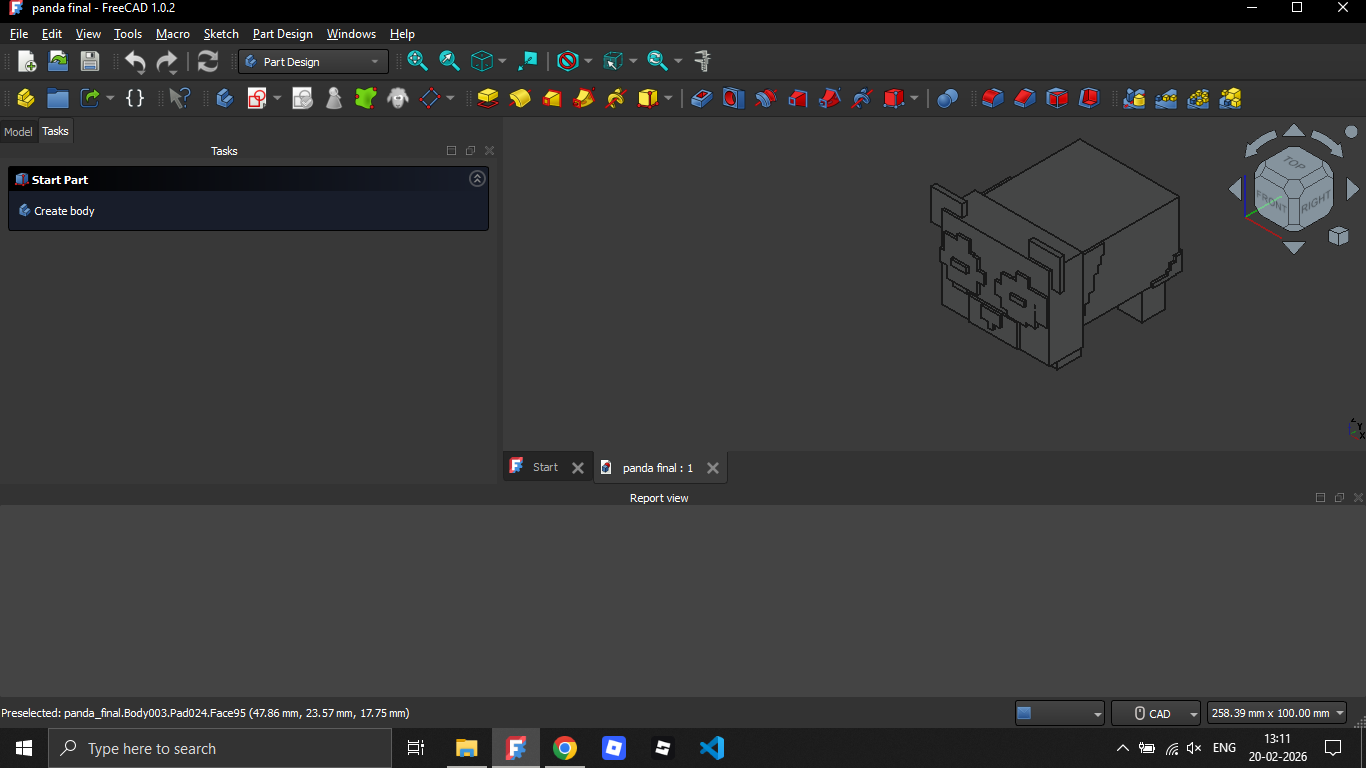Open the Variable Set braces icon
Viewport: 1366px width, 768px height.
click(x=135, y=98)
